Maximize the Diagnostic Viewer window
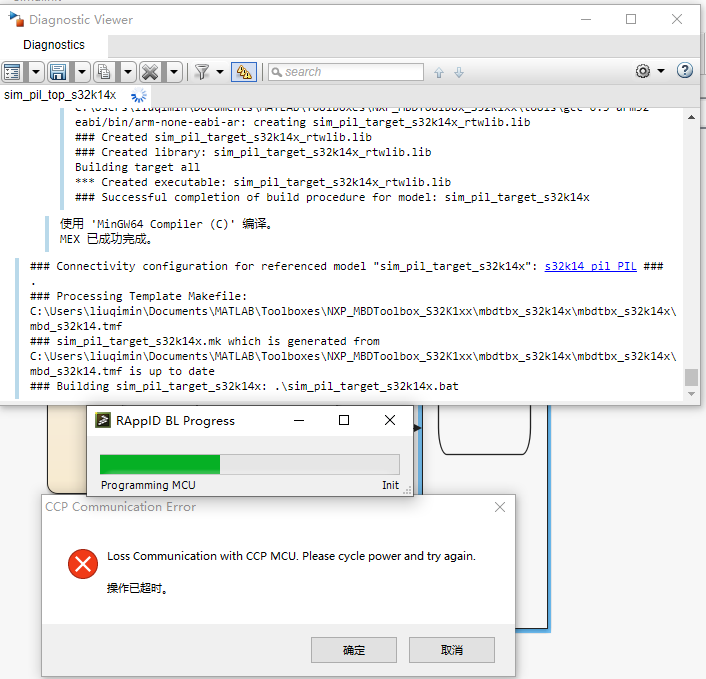Viewport: 706px width, 679px height. click(x=631, y=19)
